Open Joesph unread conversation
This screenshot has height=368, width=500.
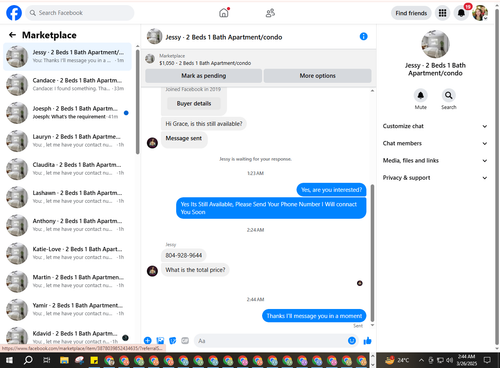tap(68, 113)
